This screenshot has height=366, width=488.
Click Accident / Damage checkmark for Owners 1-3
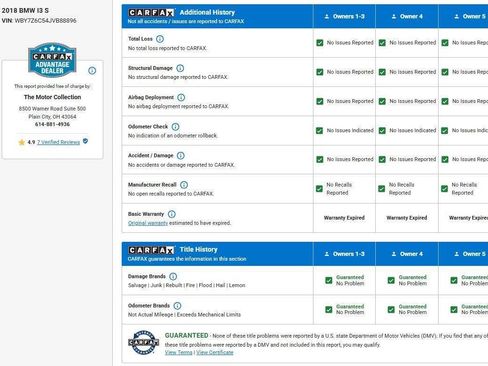[x=320, y=159]
